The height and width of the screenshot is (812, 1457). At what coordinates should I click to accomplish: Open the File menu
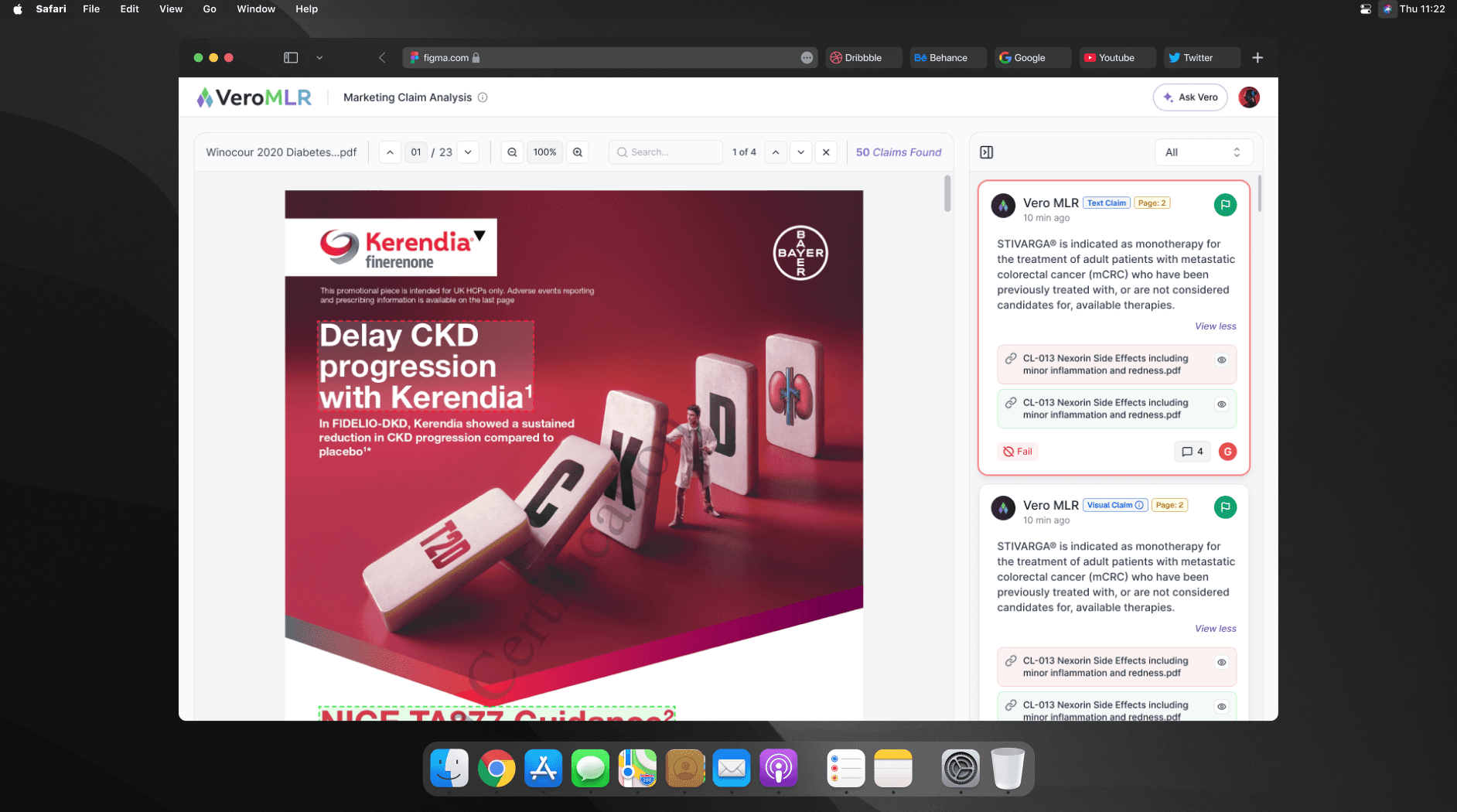(91, 9)
